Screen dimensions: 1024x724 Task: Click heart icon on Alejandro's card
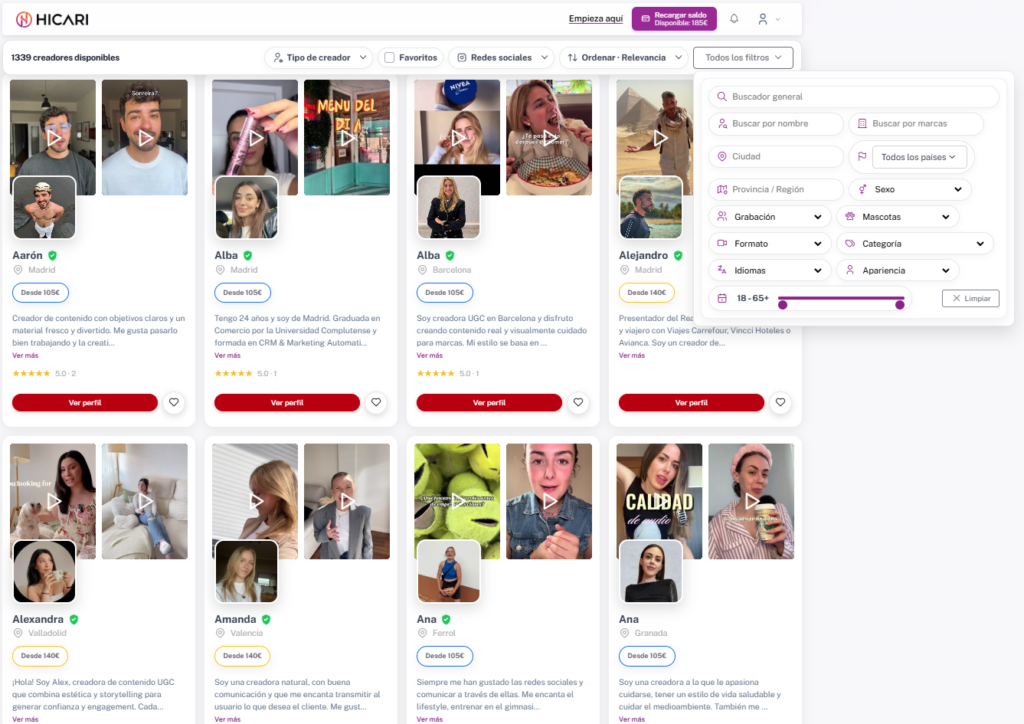[x=780, y=402]
